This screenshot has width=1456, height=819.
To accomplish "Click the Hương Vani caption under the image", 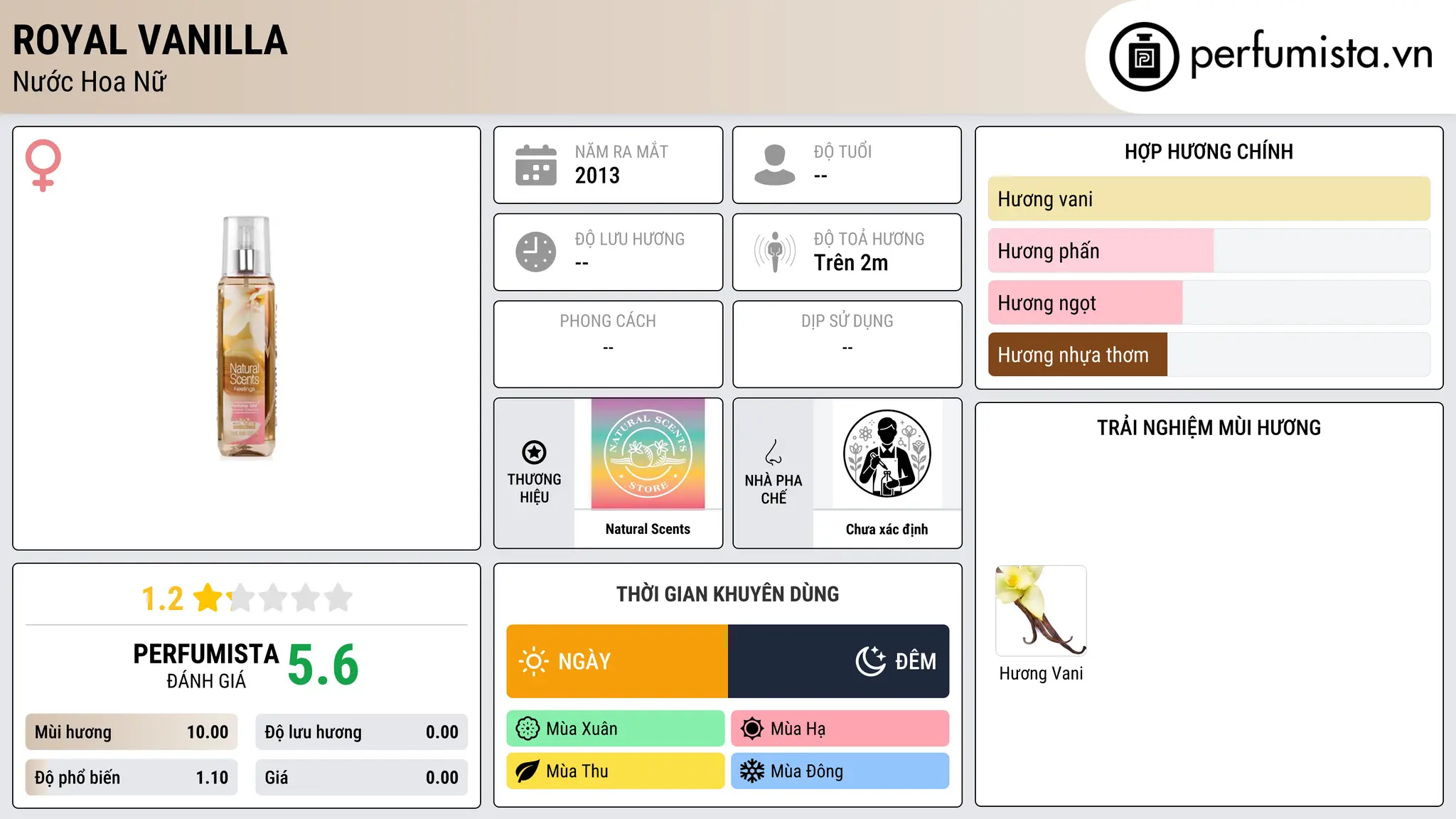I will click(1041, 673).
